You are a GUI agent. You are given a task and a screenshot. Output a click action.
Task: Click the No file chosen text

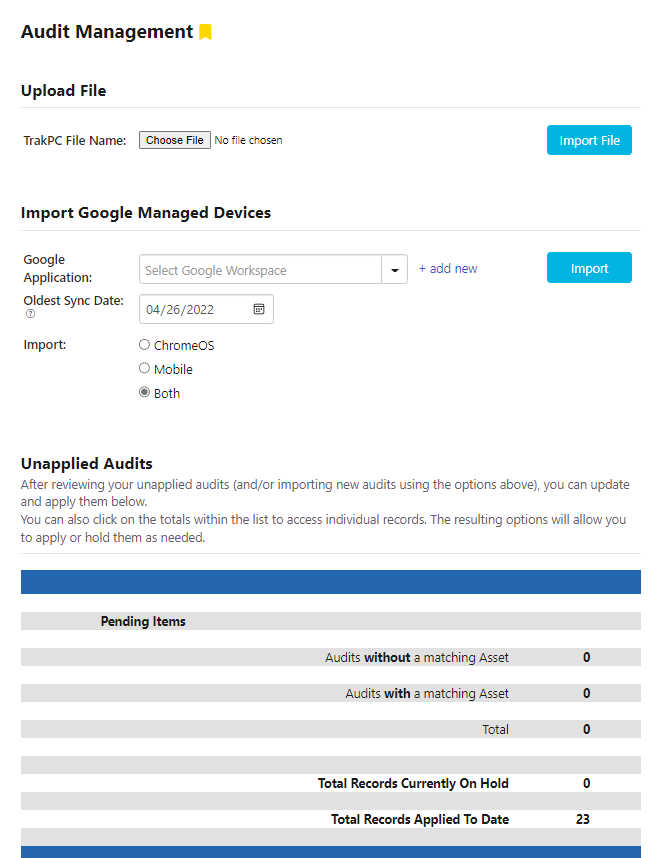pos(249,140)
